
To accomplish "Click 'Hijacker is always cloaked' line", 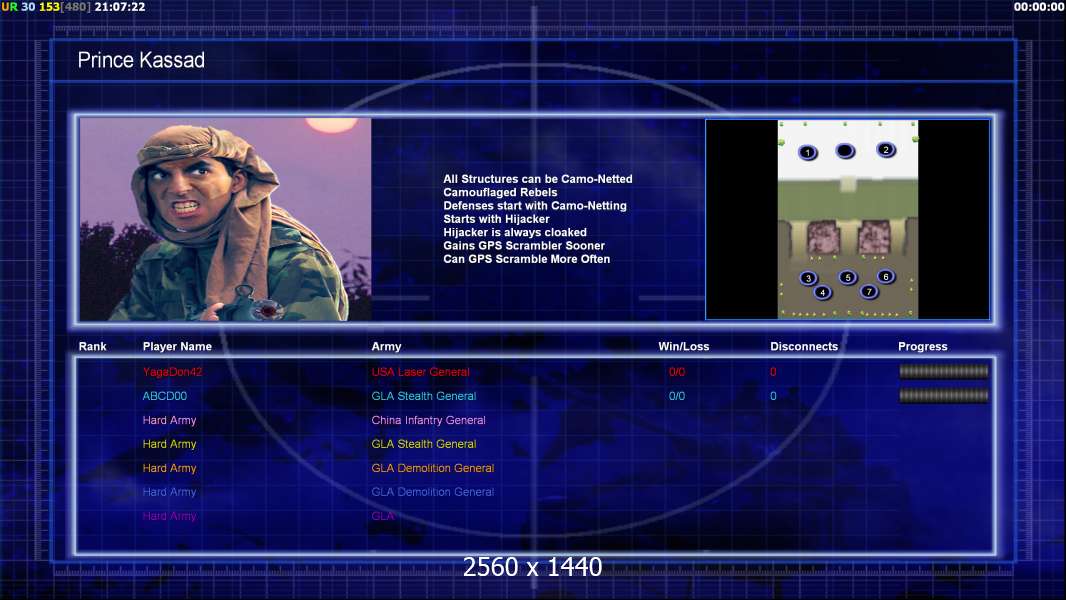I will (x=515, y=232).
